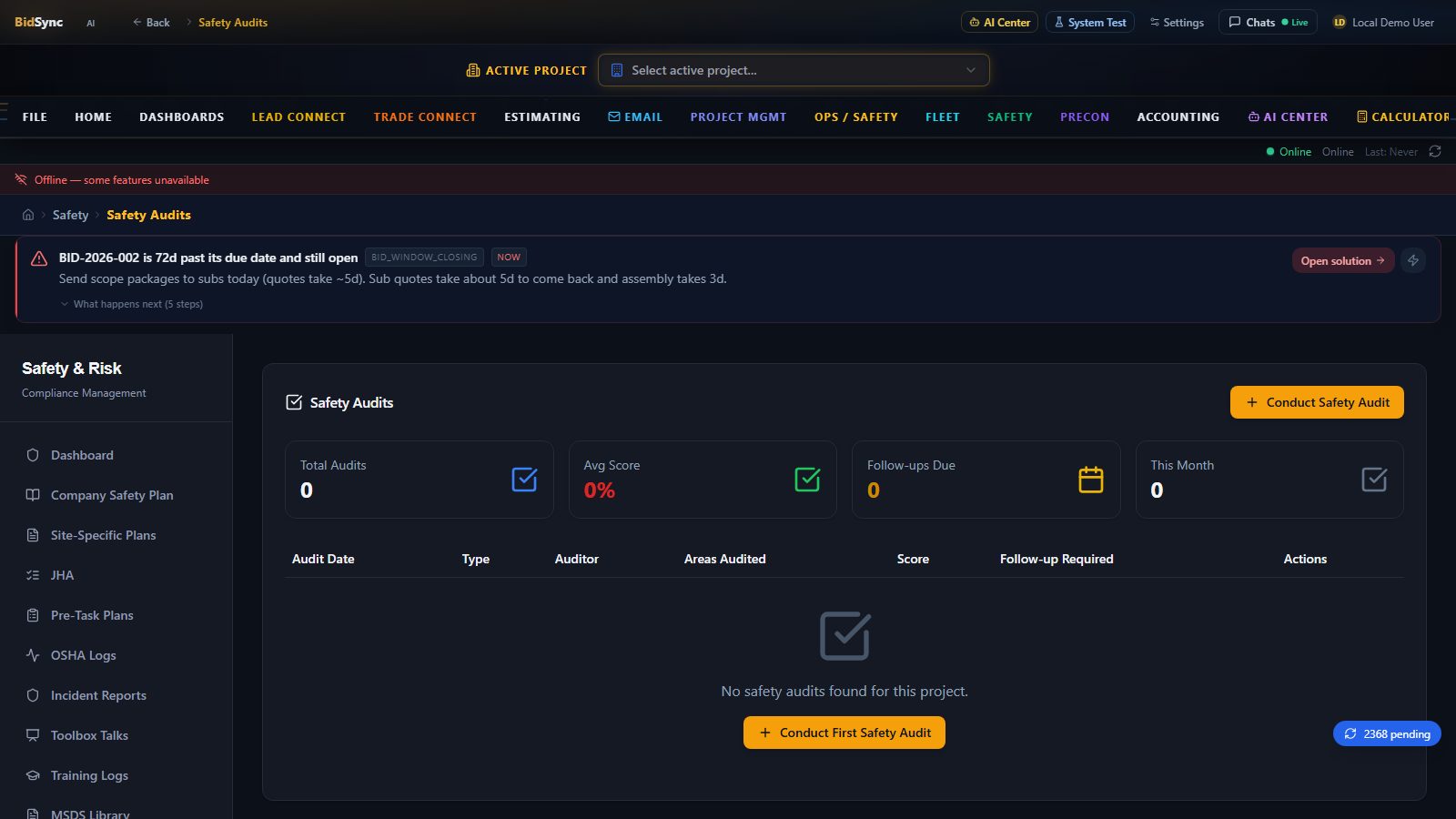This screenshot has width=1456, height=819.
Task: Open the FLEET menu
Action: click(x=943, y=116)
